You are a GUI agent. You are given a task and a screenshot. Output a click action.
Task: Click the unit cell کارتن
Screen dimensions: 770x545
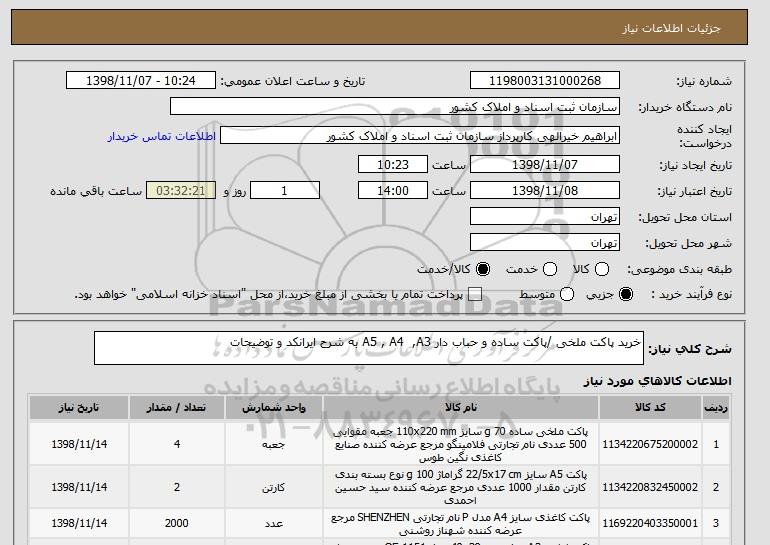274,487
